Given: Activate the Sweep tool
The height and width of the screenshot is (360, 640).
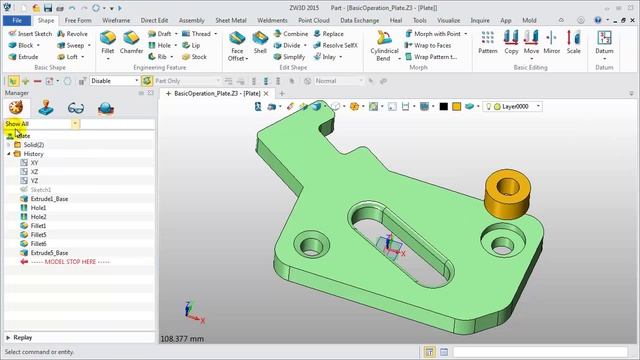Looking at the screenshot, I should [x=71, y=45].
